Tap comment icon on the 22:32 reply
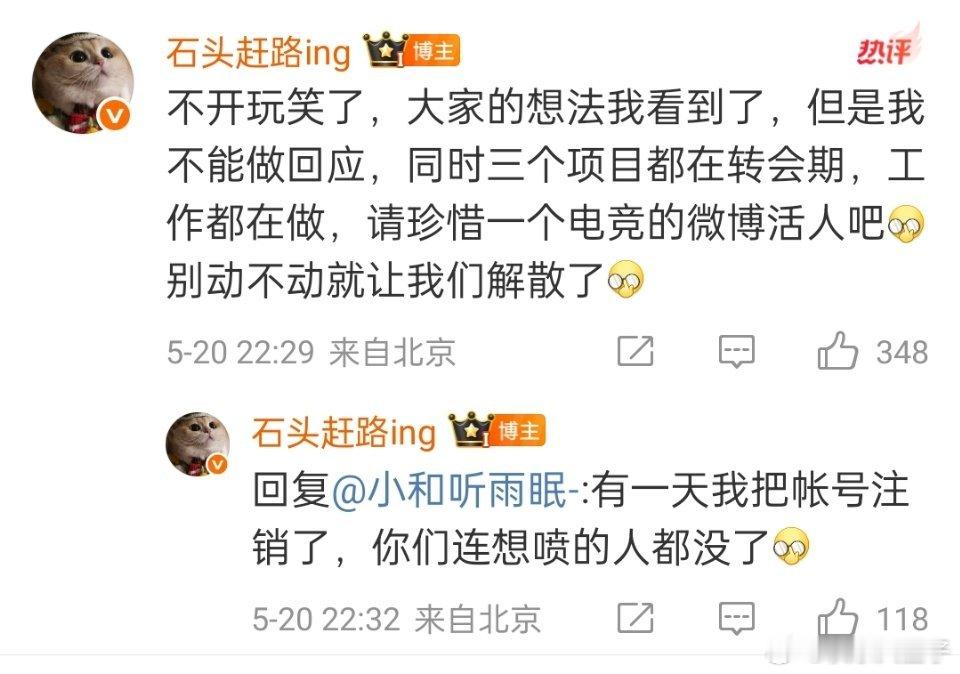960x674 pixels. (x=737, y=618)
